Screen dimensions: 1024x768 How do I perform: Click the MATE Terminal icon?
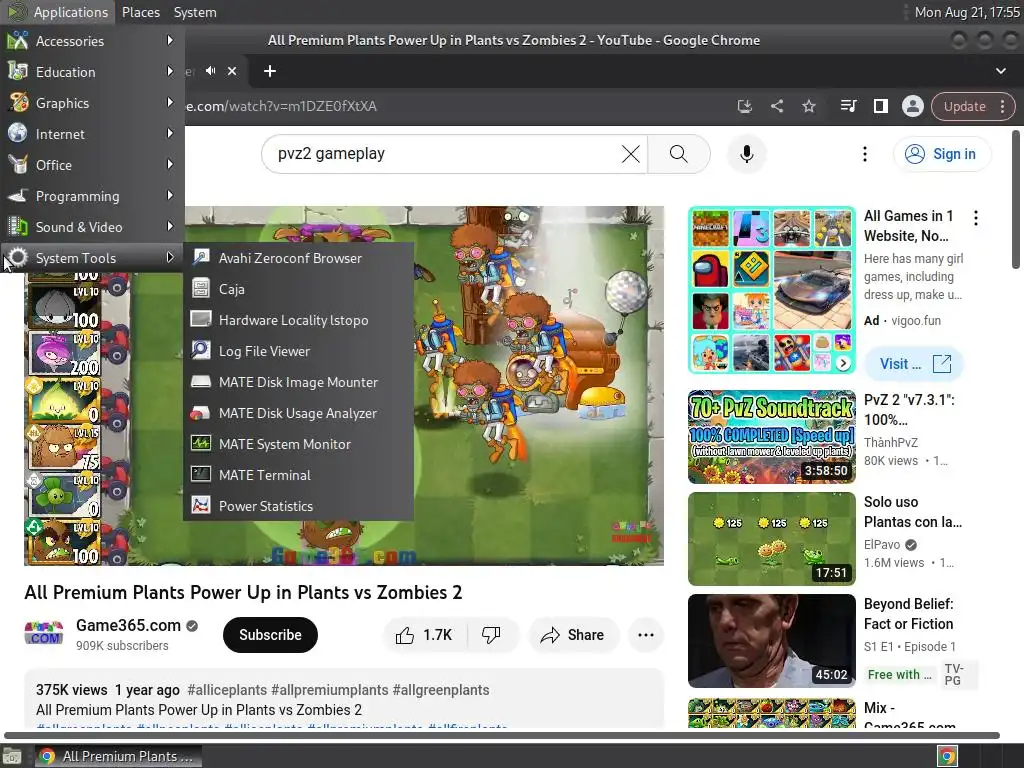200,474
